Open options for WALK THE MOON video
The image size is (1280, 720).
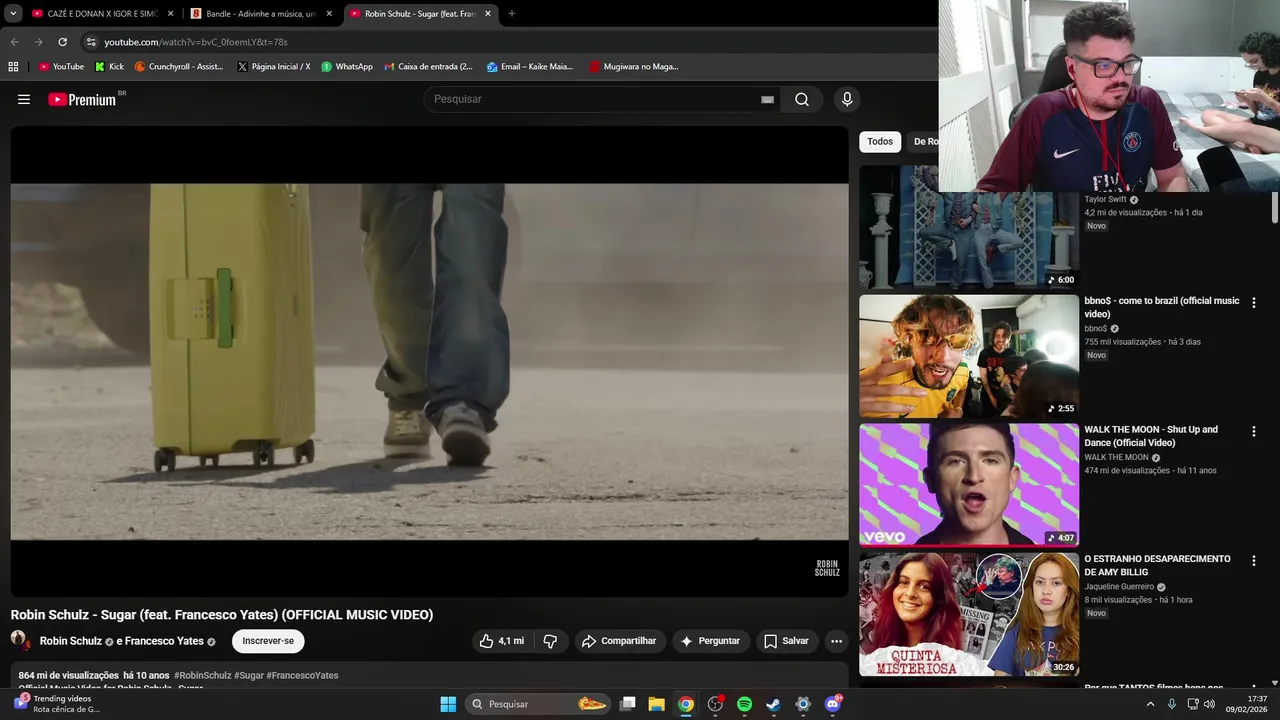[x=1253, y=431]
